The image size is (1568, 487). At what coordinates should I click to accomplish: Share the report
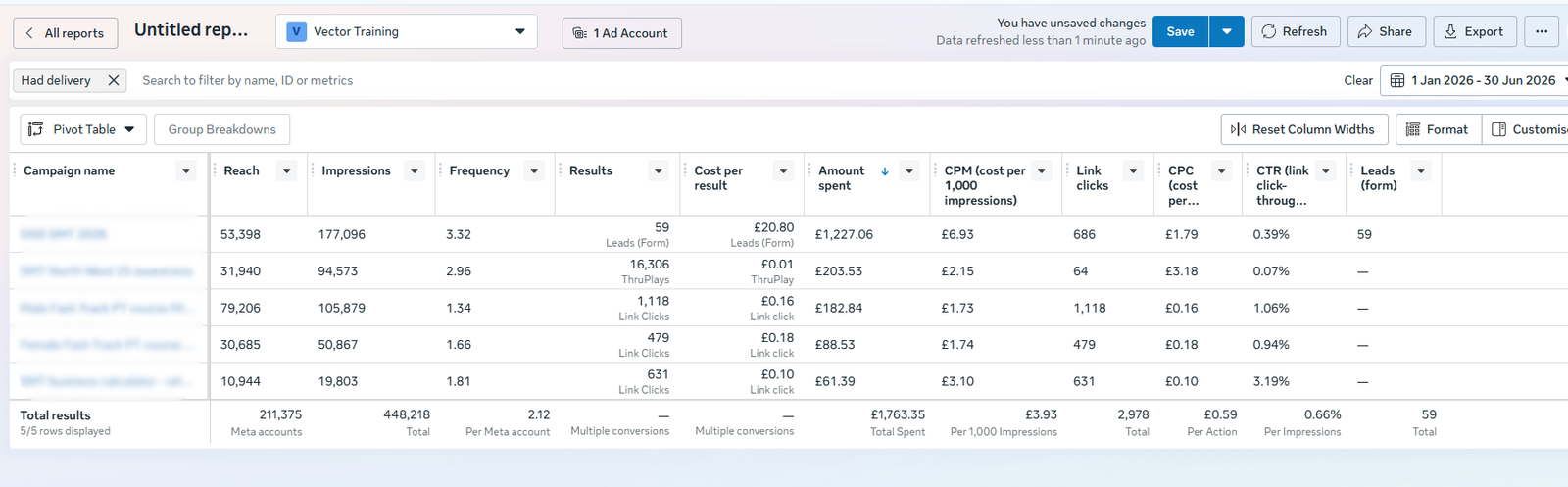coord(1386,31)
